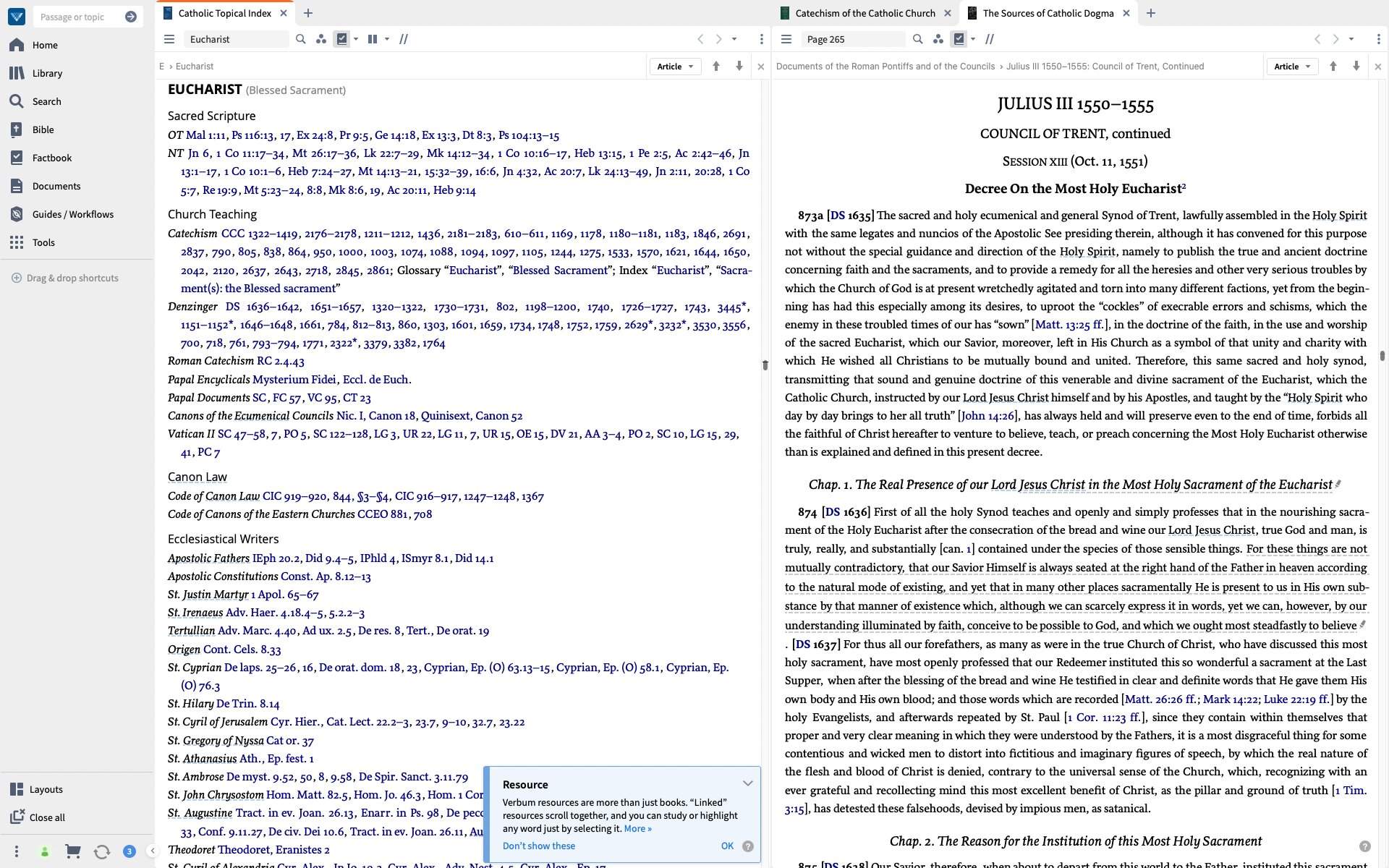Toggle linked-resource checkbox icon in Topical Index panel
The height and width of the screenshot is (868, 1389).
(342, 39)
